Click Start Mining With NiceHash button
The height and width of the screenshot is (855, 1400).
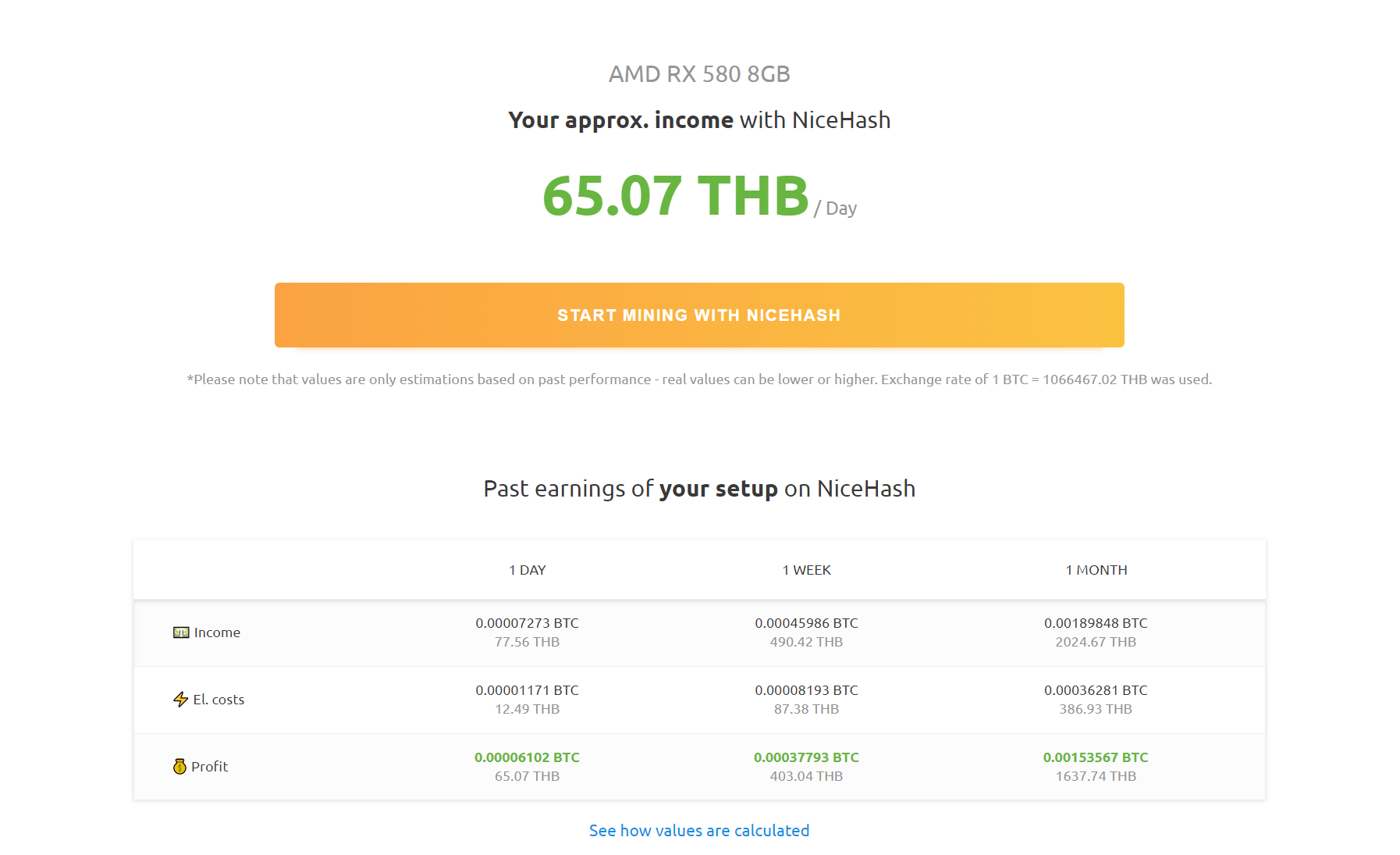[x=699, y=315]
